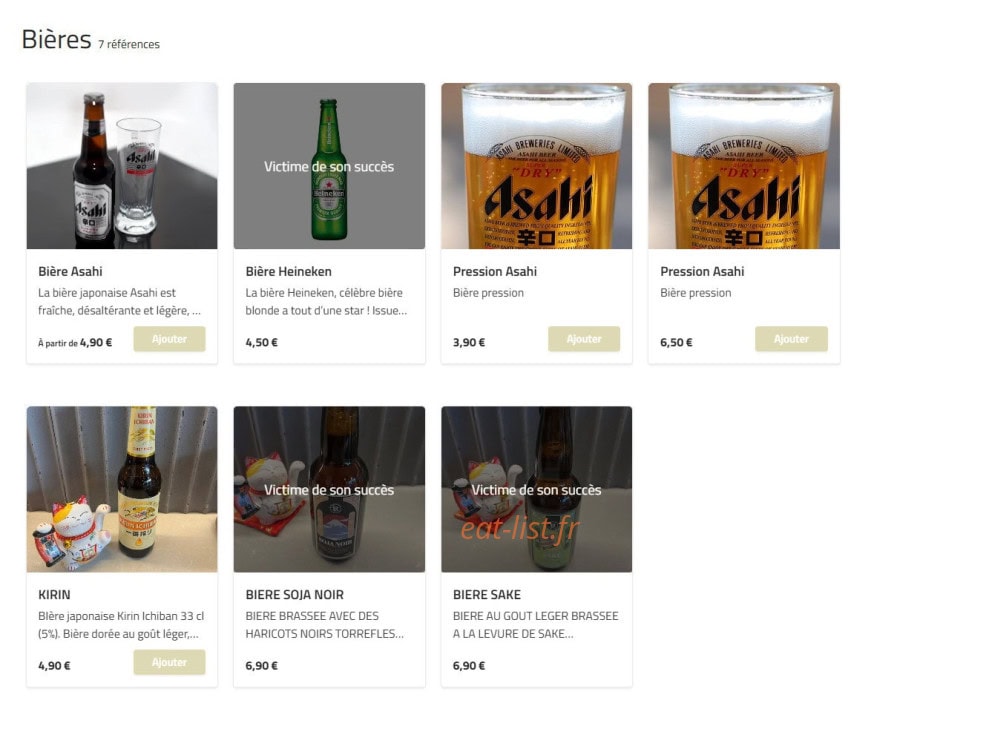The width and height of the screenshot is (989, 746).
Task: Select the KIRIN product name
Action: pos(54,595)
